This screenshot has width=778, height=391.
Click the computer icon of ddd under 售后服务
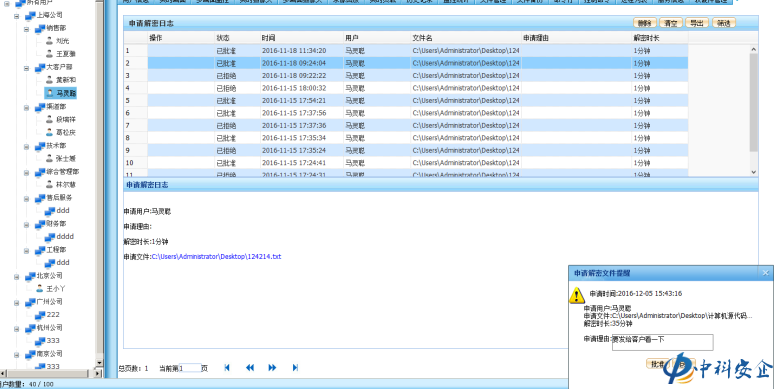pos(50,211)
